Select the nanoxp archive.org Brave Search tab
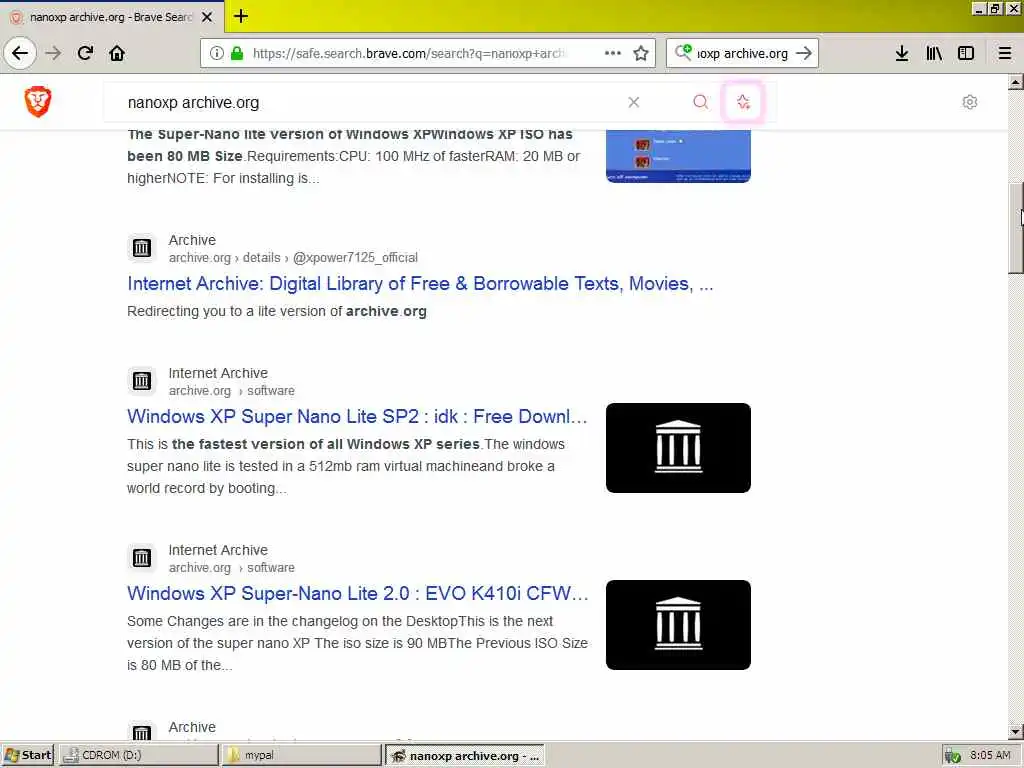This screenshot has width=1024, height=768. point(111,17)
